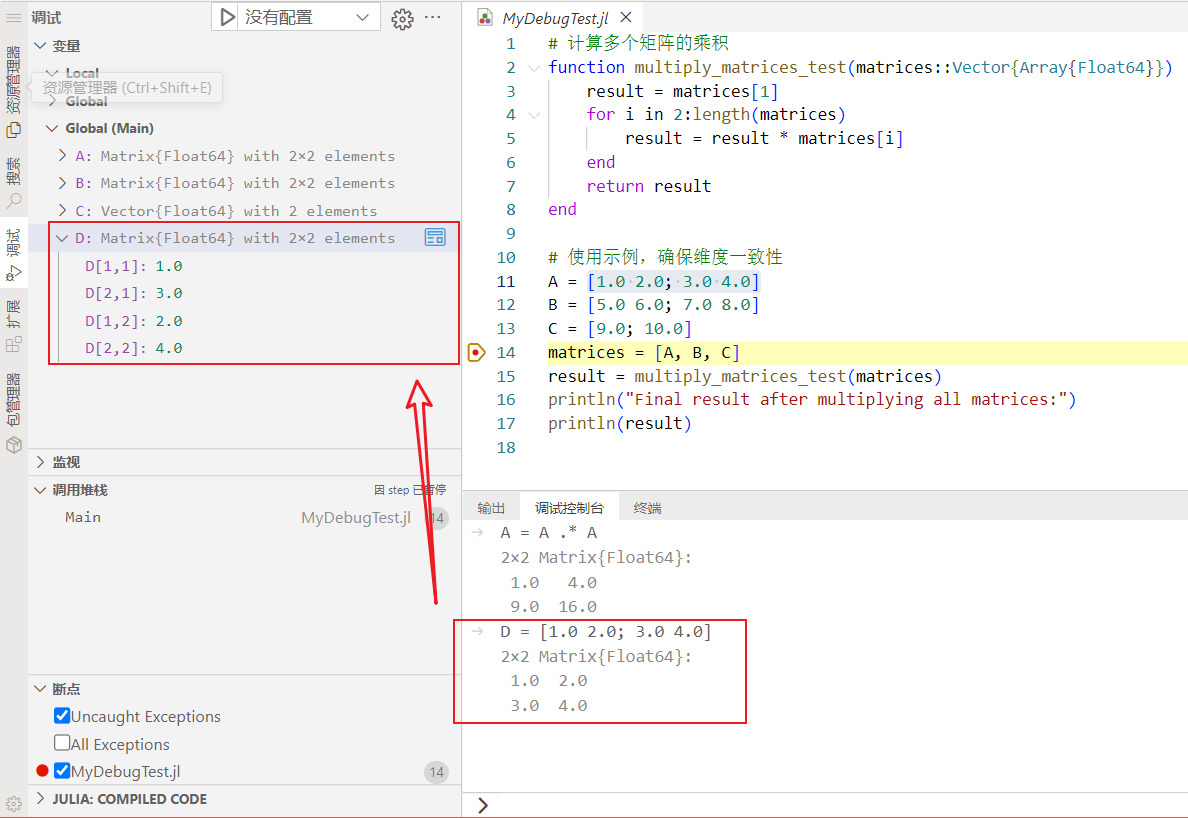1188x818 pixels.
Task: Open the debug panel's three-dot more actions
Action: [433, 17]
